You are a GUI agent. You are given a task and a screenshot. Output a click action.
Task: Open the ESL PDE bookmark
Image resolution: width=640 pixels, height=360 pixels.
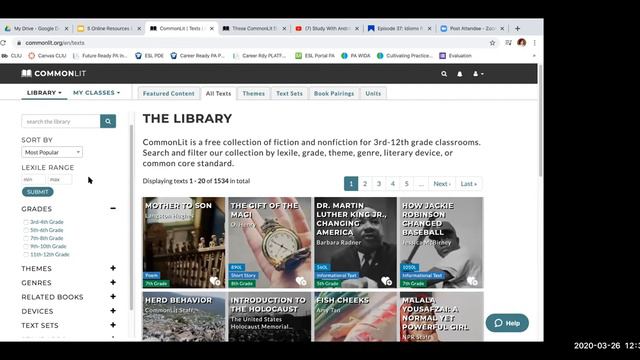tap(149, 56)
